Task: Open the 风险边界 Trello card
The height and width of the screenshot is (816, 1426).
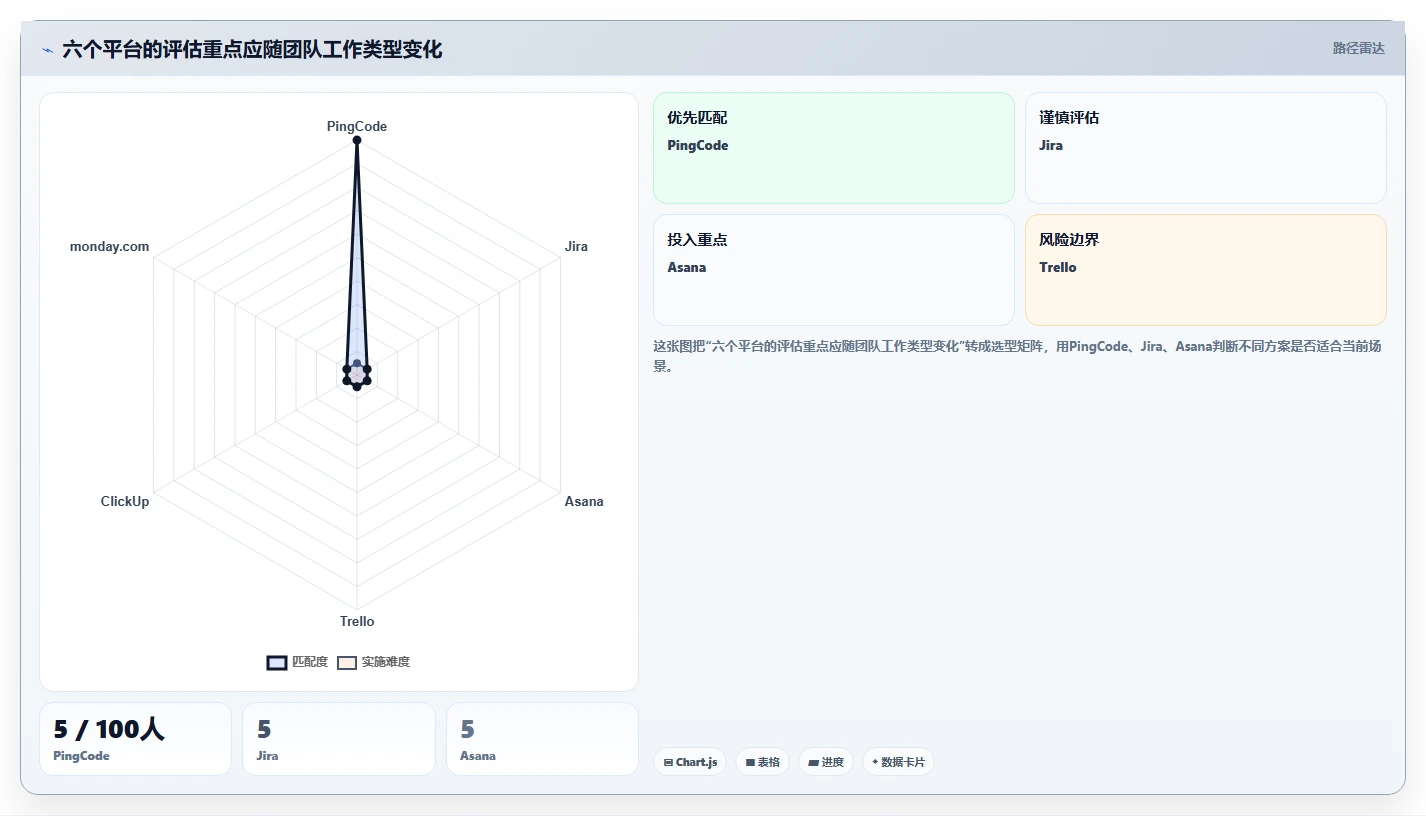Action: point(1206,270)
